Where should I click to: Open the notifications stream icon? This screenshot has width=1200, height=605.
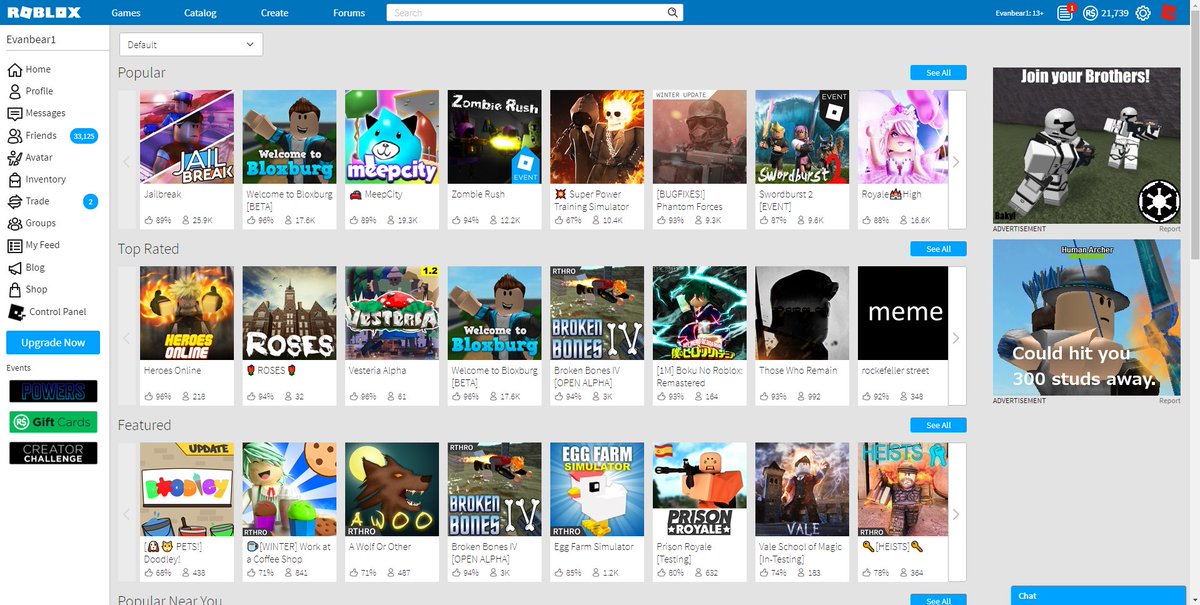click(1066, 13)
